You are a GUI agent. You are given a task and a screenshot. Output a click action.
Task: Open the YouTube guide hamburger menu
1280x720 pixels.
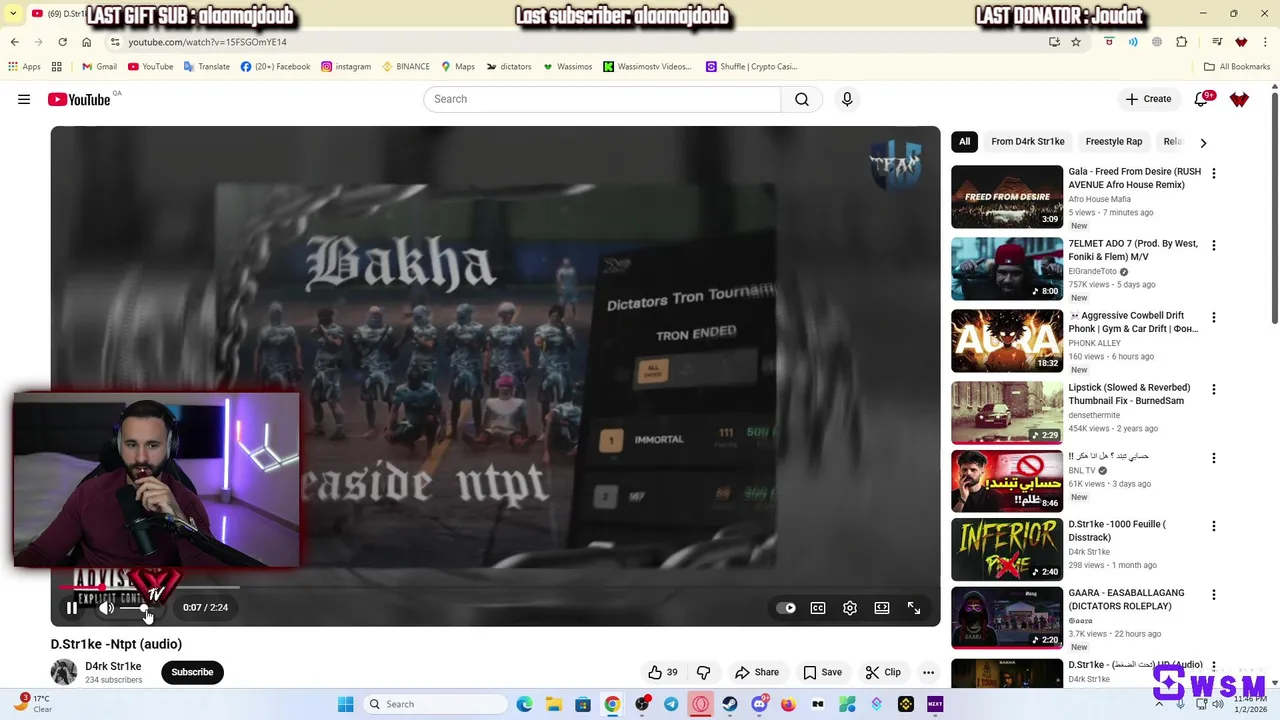coord(24,99)
